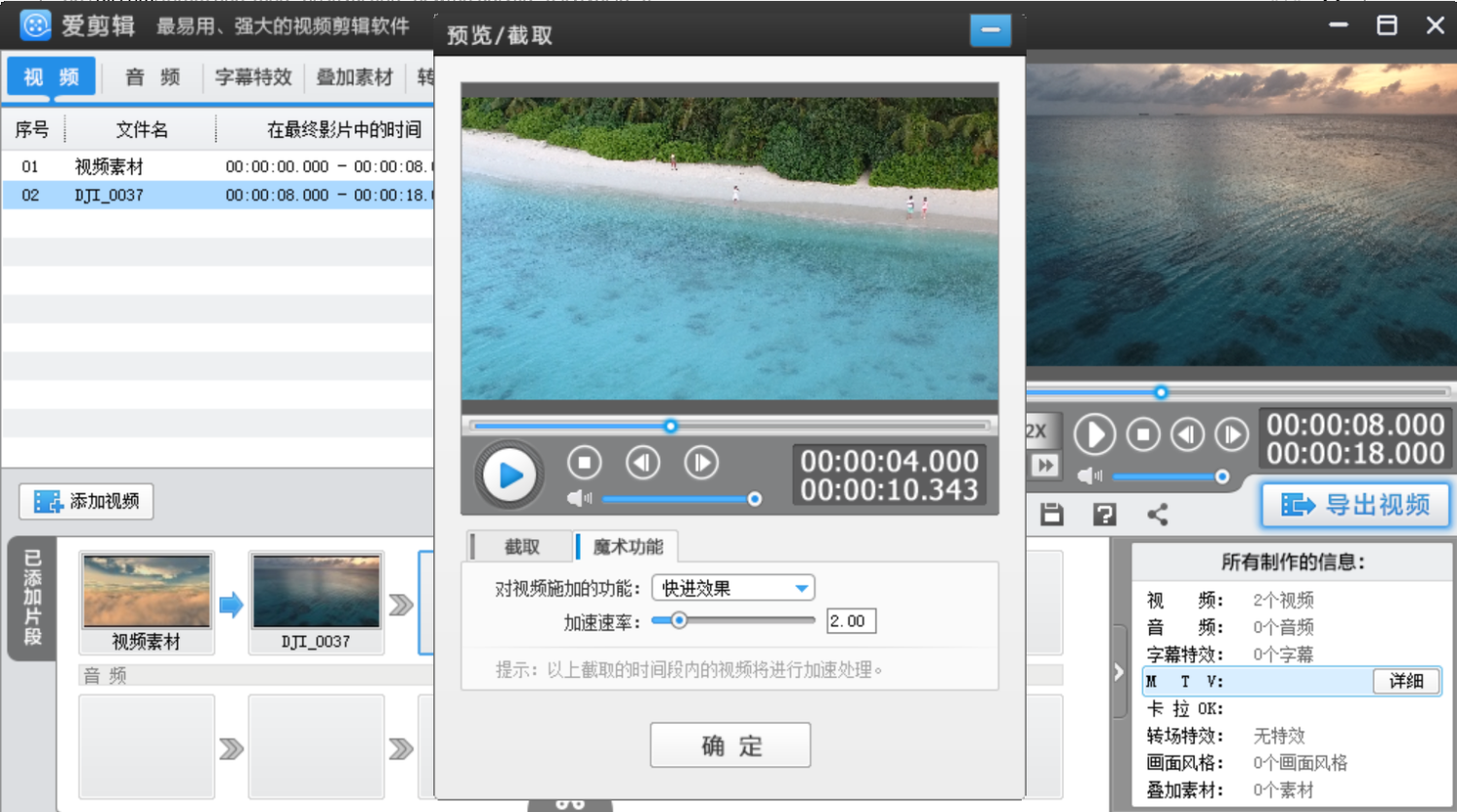This screenshot has width=1457, height=812.
Task: Click gray transition arrow after DJI_0037 thumbnail
Action: tap(401, 605)
